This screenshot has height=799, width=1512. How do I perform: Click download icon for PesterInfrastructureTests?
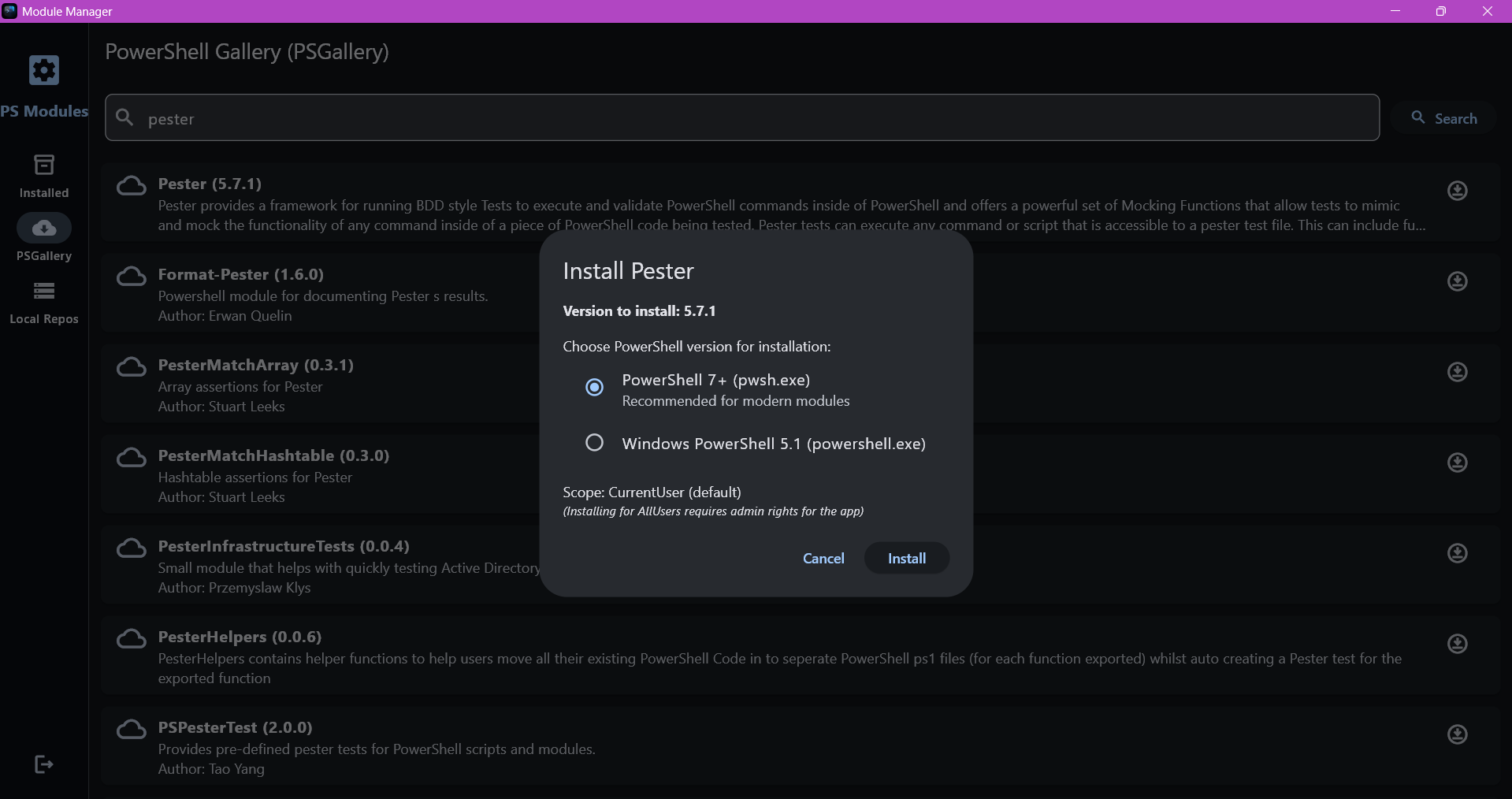click(x=1458, y=553)
